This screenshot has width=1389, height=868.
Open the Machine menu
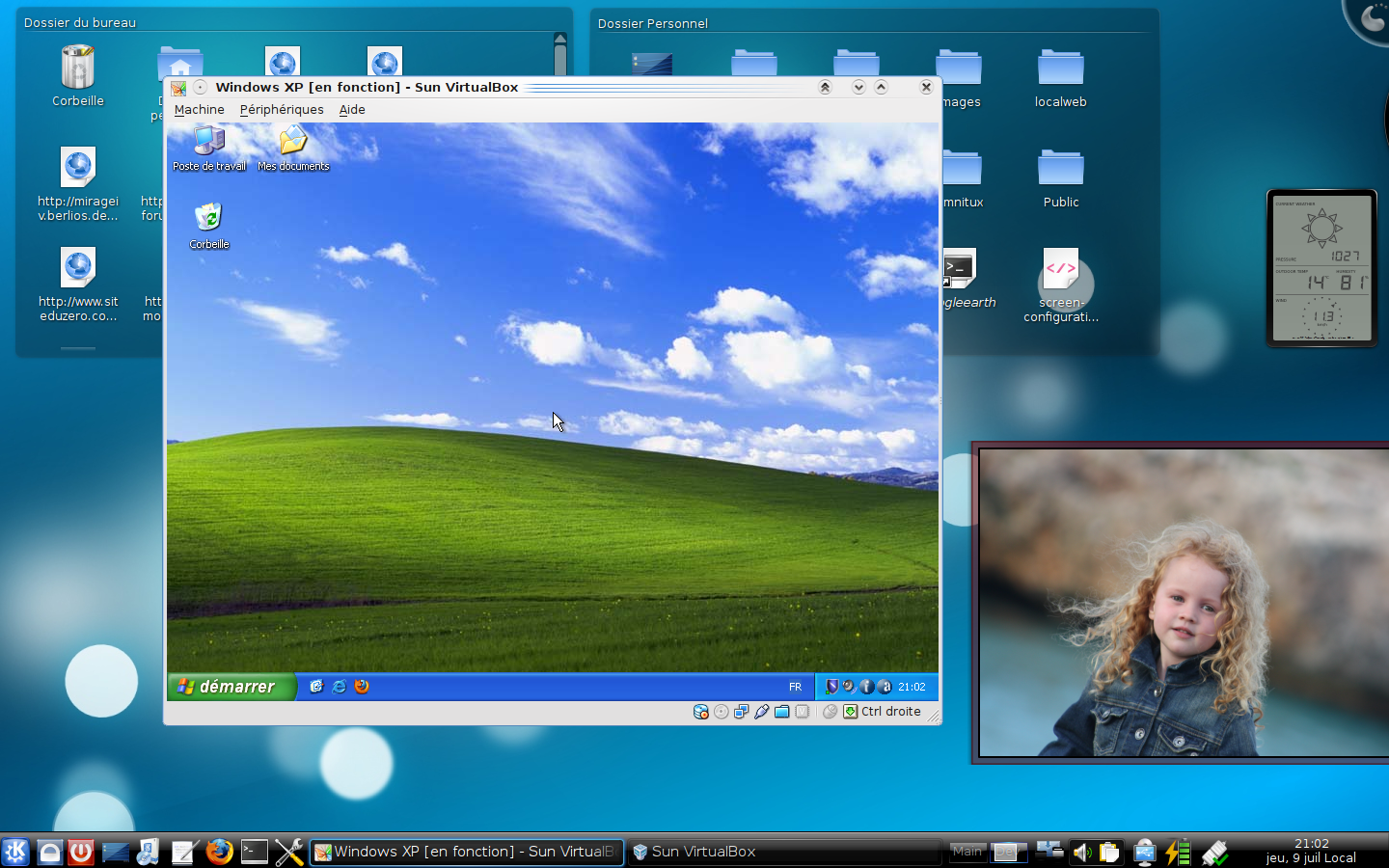pyautogui.click(x=199, y=110)
